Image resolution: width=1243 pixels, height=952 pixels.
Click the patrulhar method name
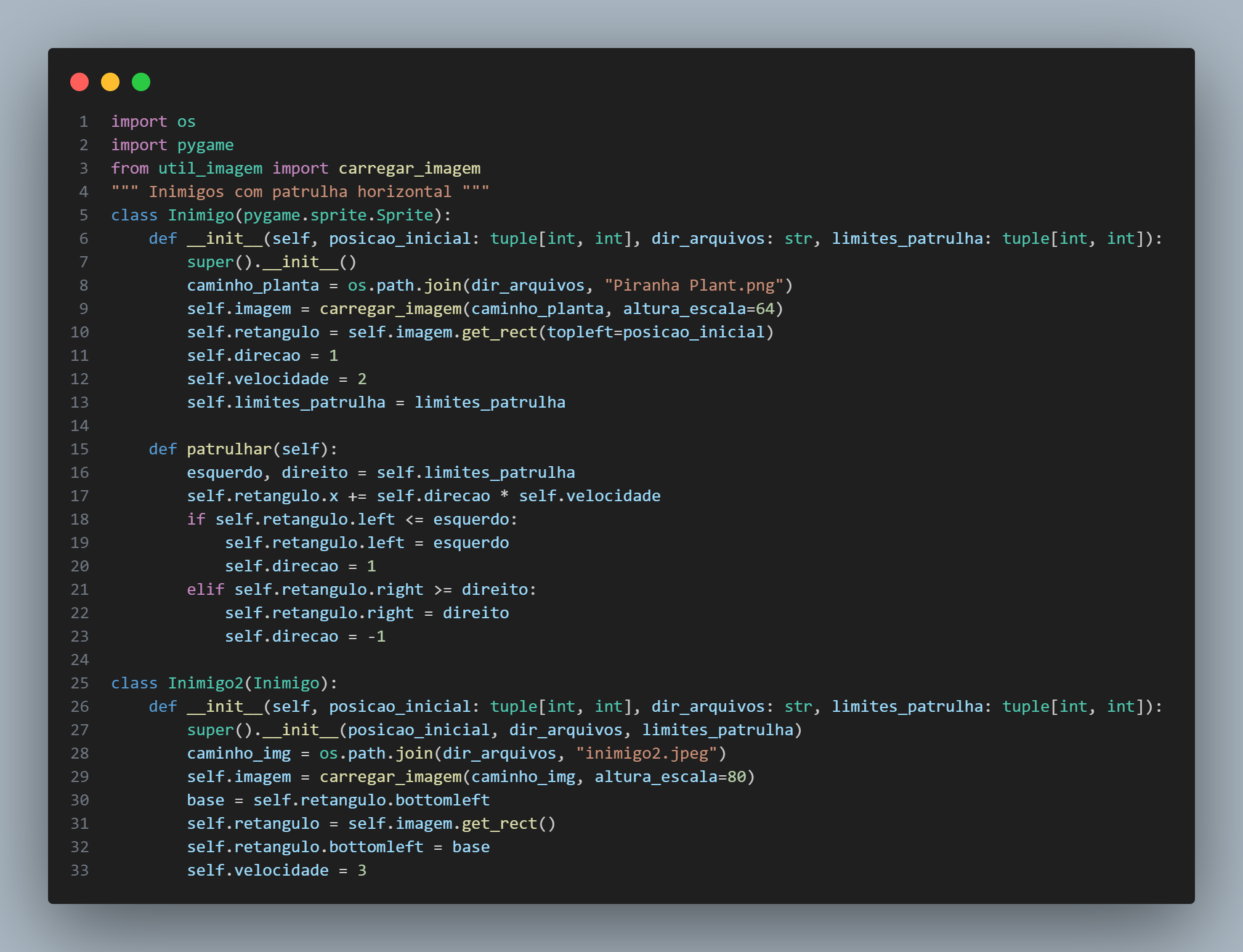(229, 449)
